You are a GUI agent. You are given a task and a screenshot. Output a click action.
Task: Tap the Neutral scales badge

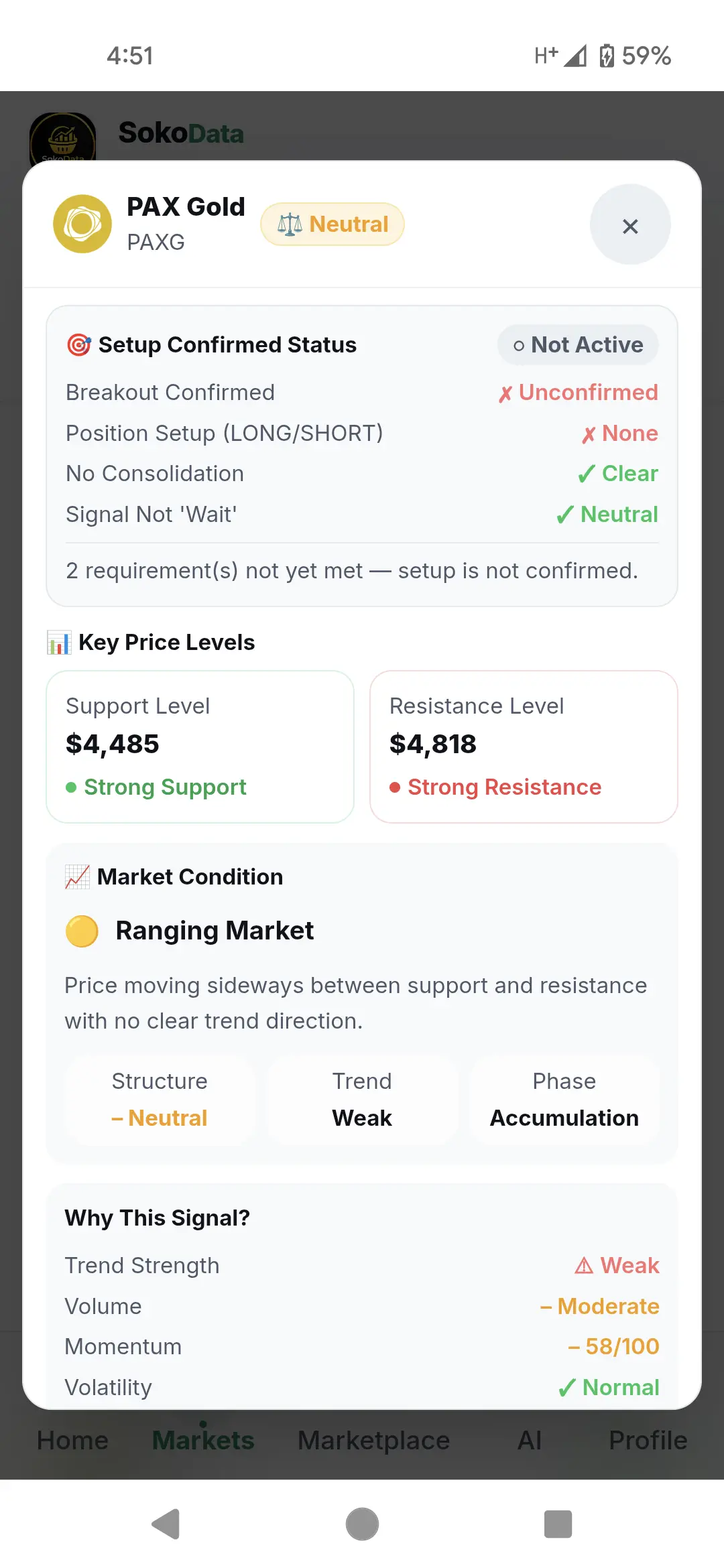pos(333,224)
